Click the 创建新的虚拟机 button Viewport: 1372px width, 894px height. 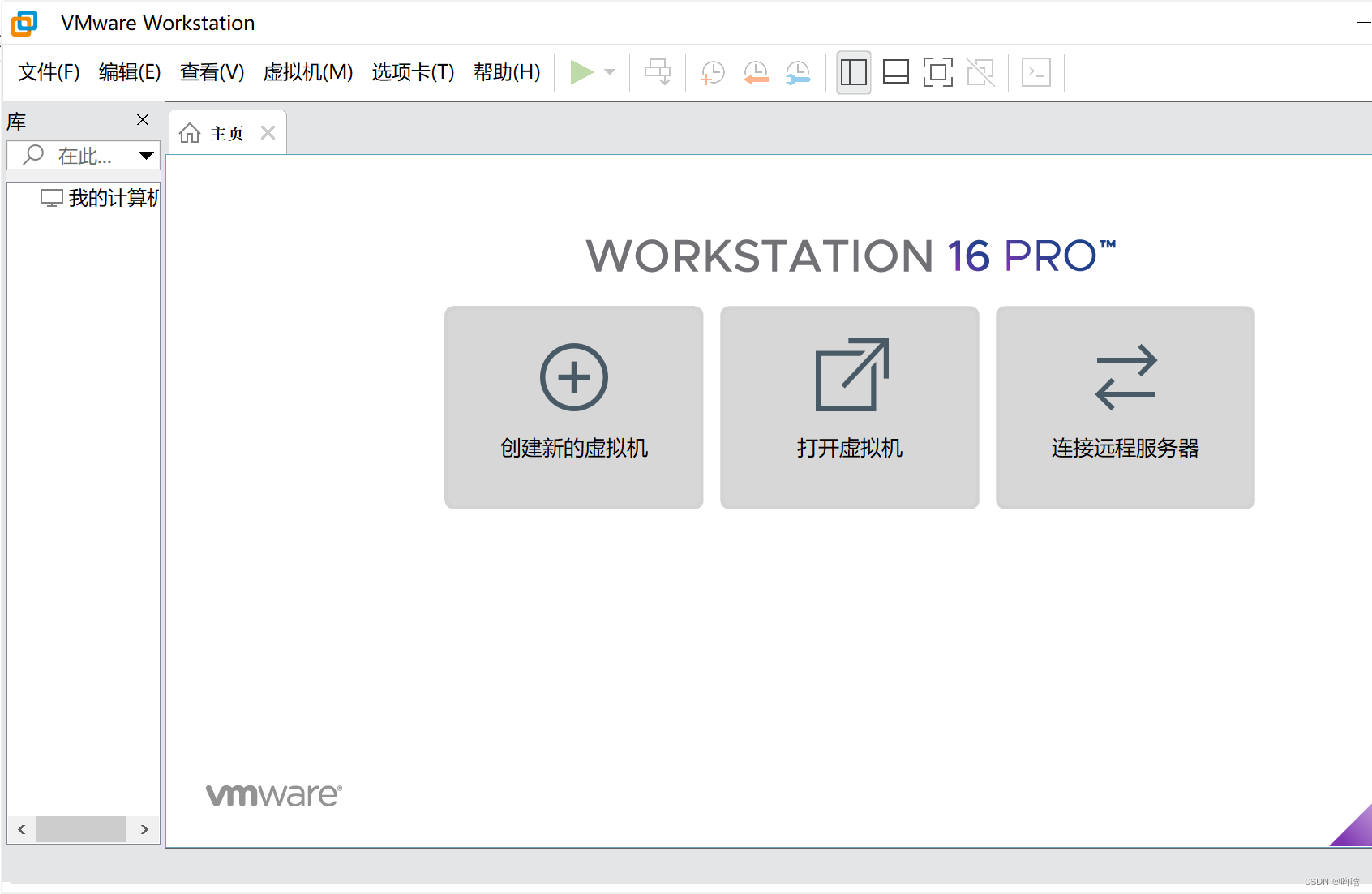[x=572, y=407]
